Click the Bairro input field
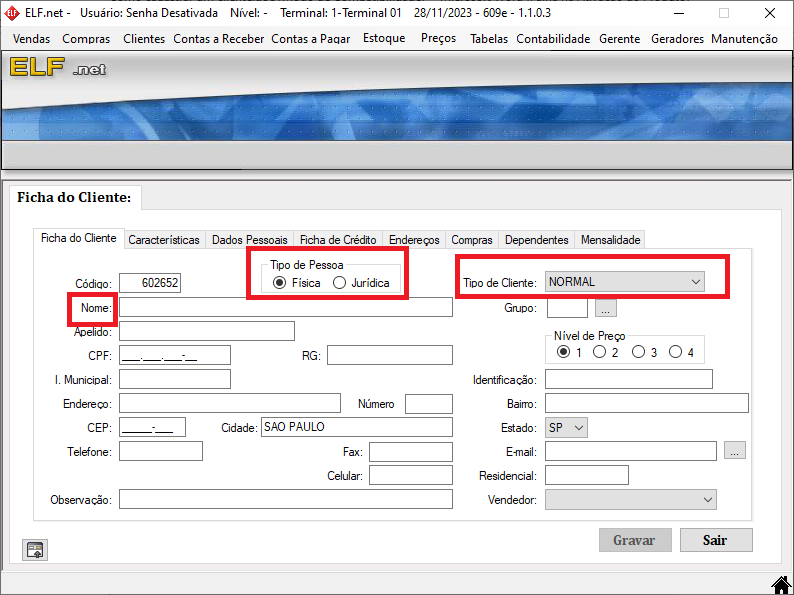The width and height of the screenshot is (794, 595). [x=647, y=404]
